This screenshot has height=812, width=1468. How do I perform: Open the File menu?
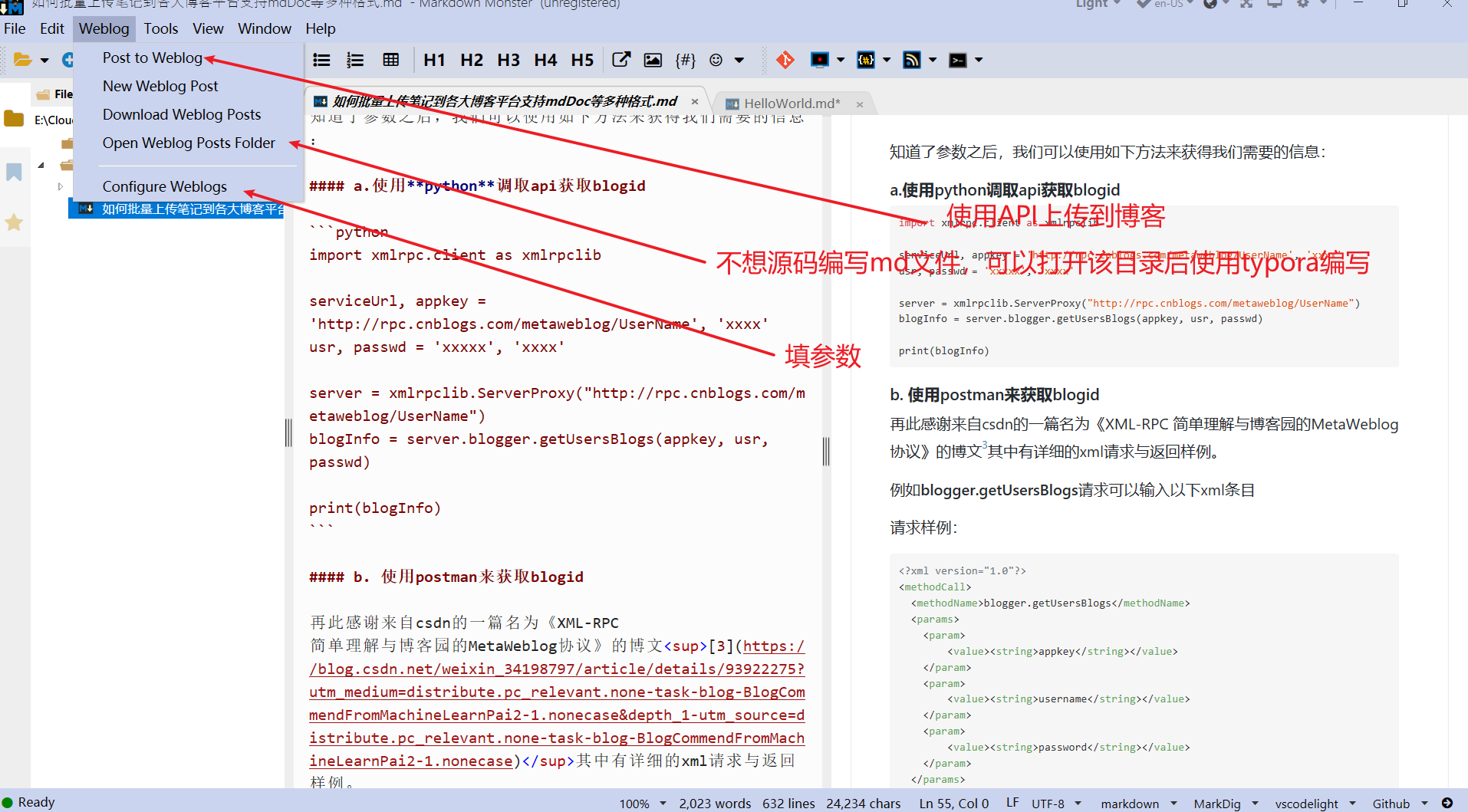click(15, 28)
